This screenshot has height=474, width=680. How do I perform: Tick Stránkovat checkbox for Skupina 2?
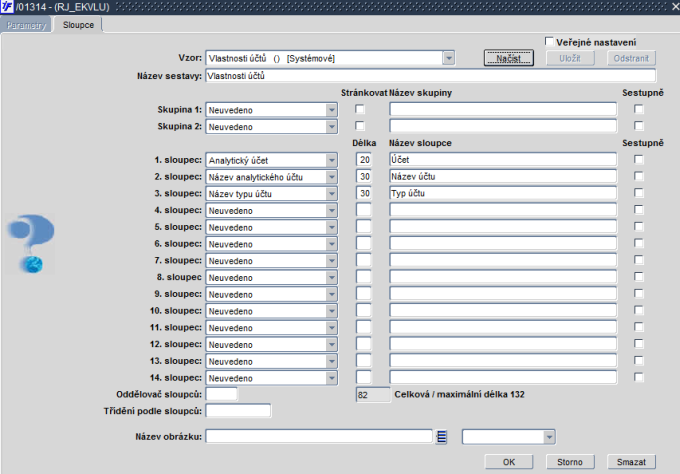(x=360, y=126)
